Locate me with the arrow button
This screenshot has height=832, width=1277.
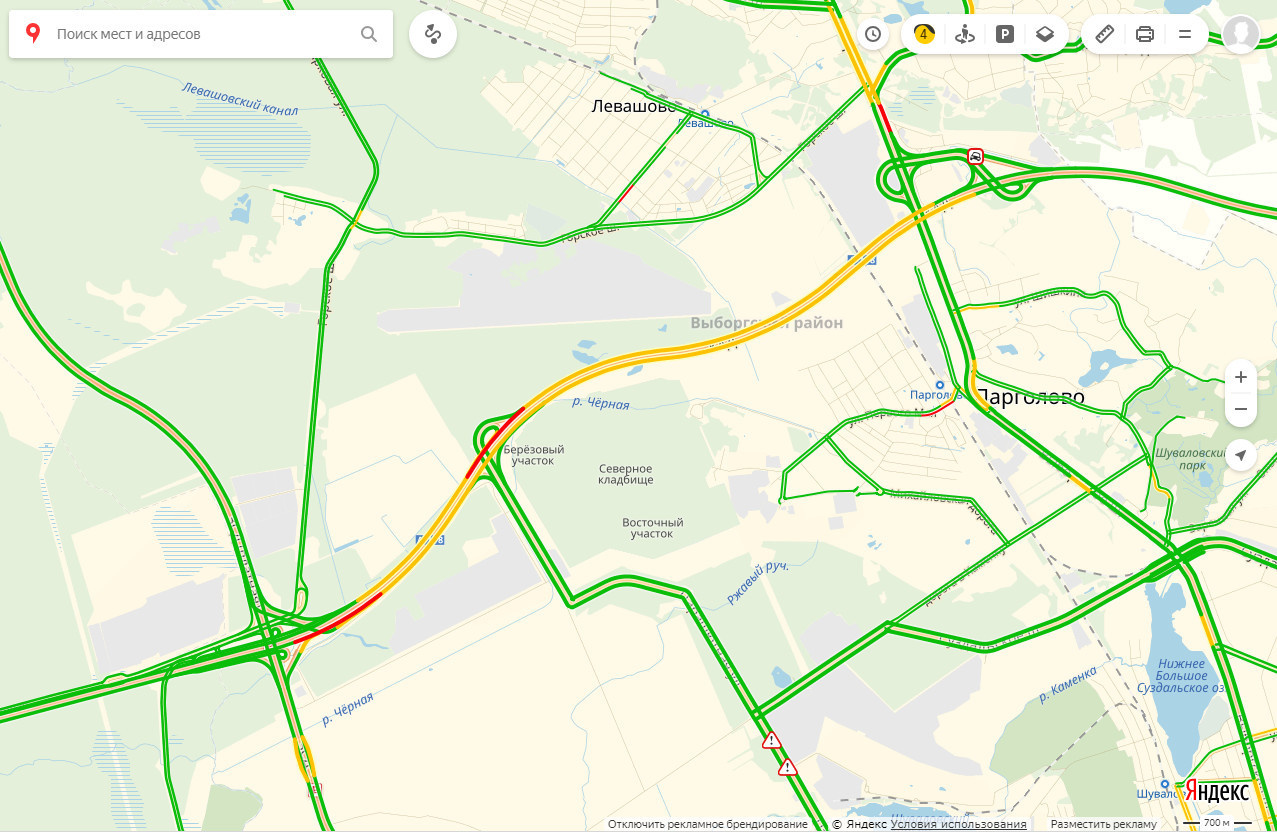point(1241,455)
